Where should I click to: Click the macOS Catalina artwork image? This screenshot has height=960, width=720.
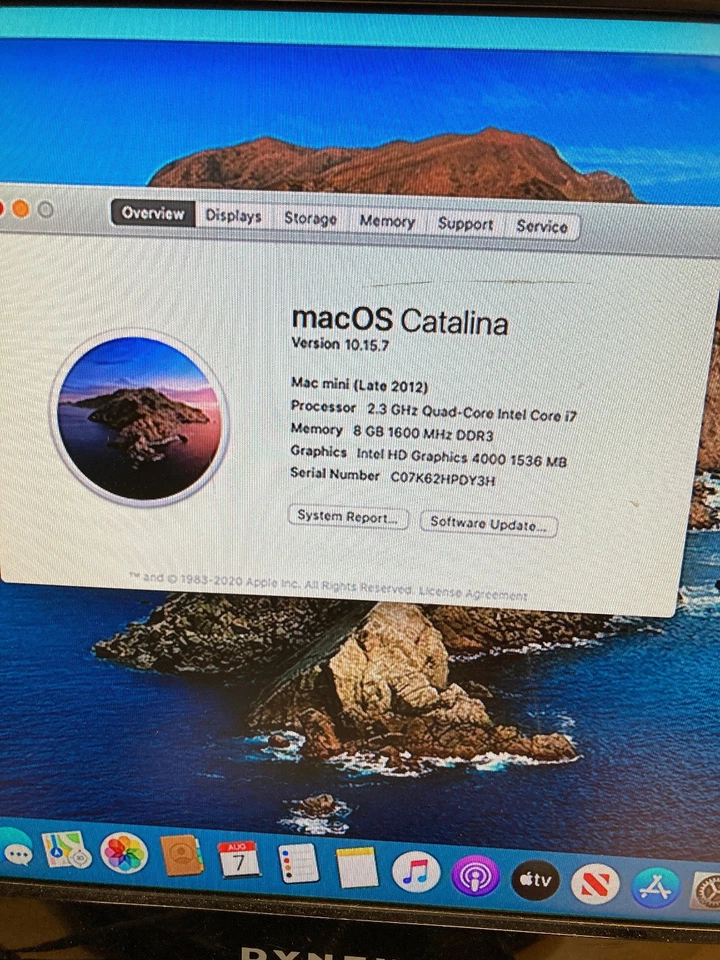[140, 418]
